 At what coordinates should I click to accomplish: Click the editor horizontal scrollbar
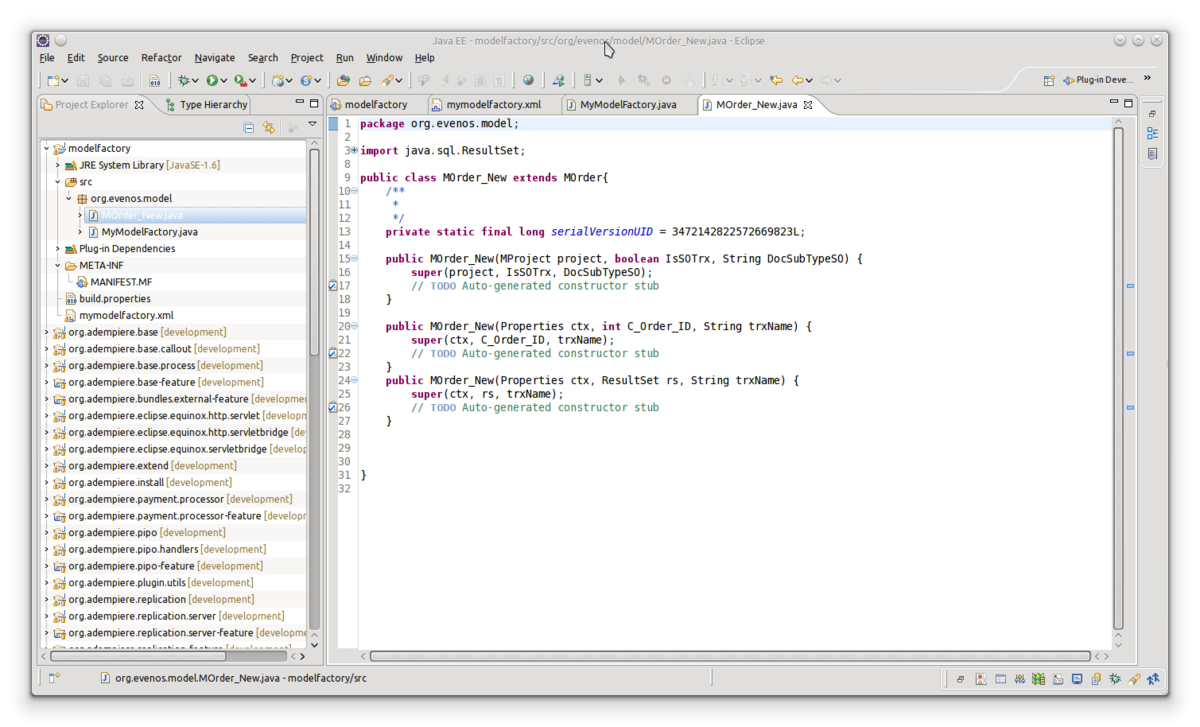tap(729, 656)
